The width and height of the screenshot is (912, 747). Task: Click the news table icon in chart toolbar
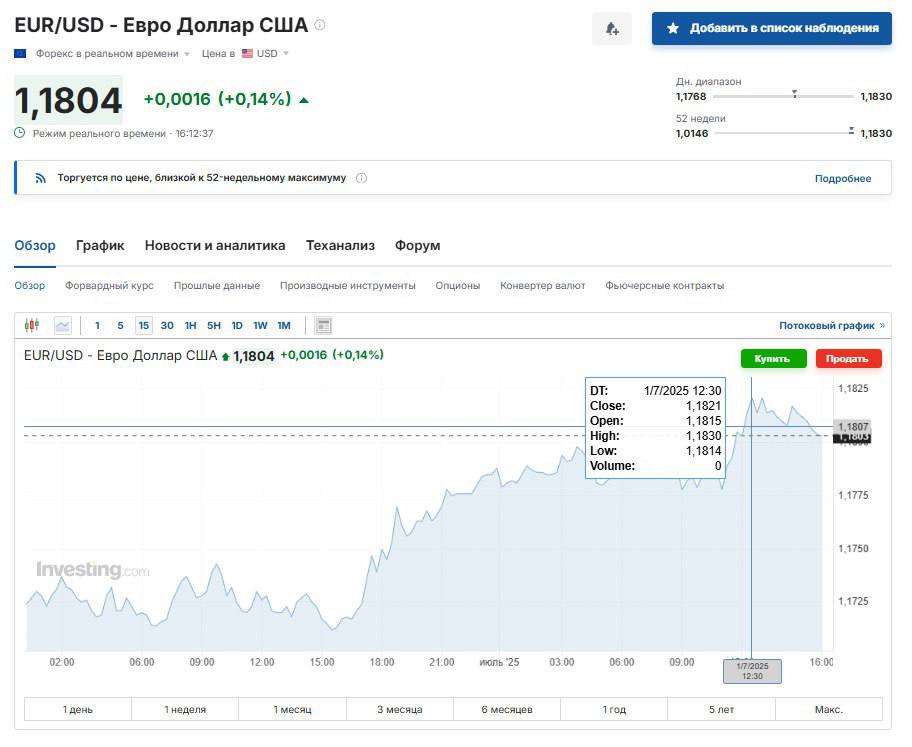(x=323, y=325)
